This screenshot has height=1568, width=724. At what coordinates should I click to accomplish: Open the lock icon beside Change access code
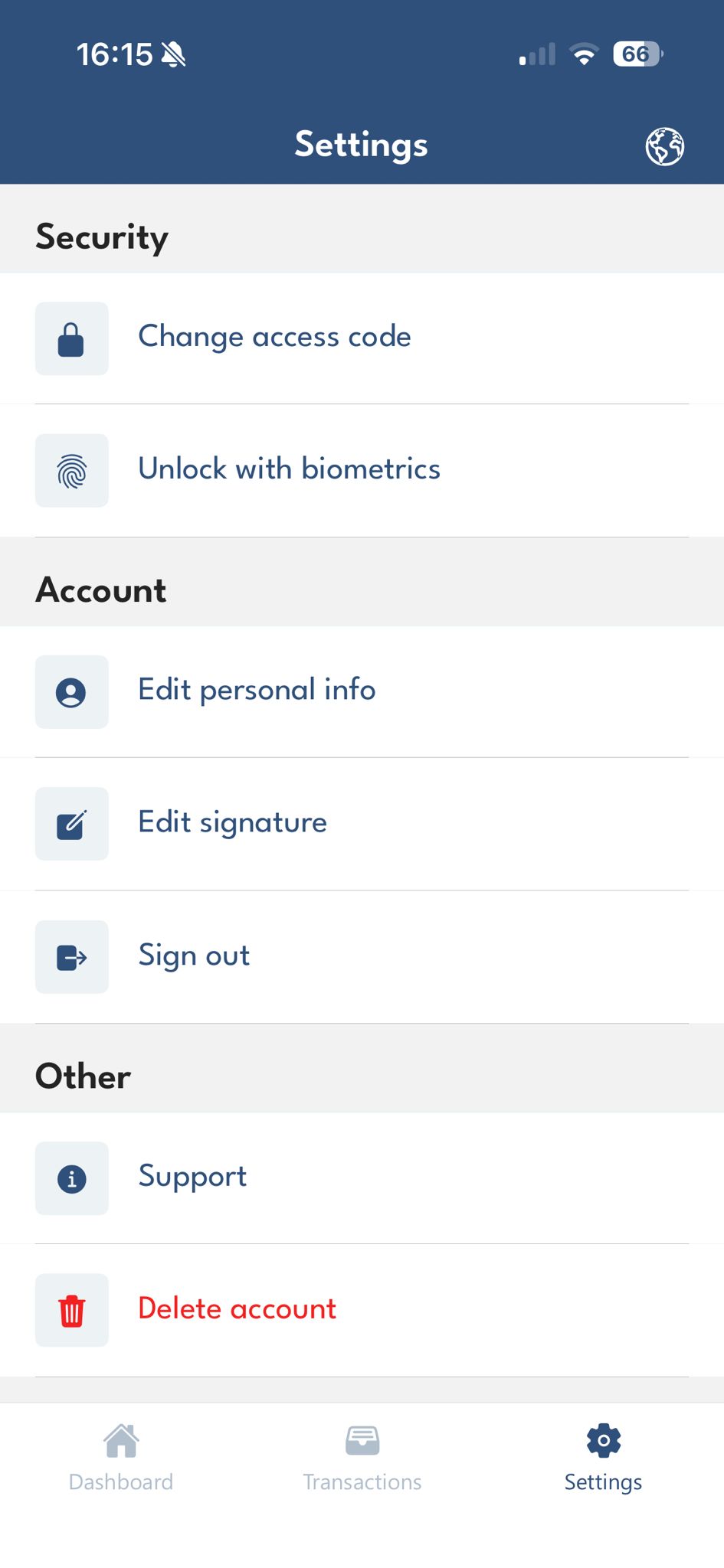71,338
